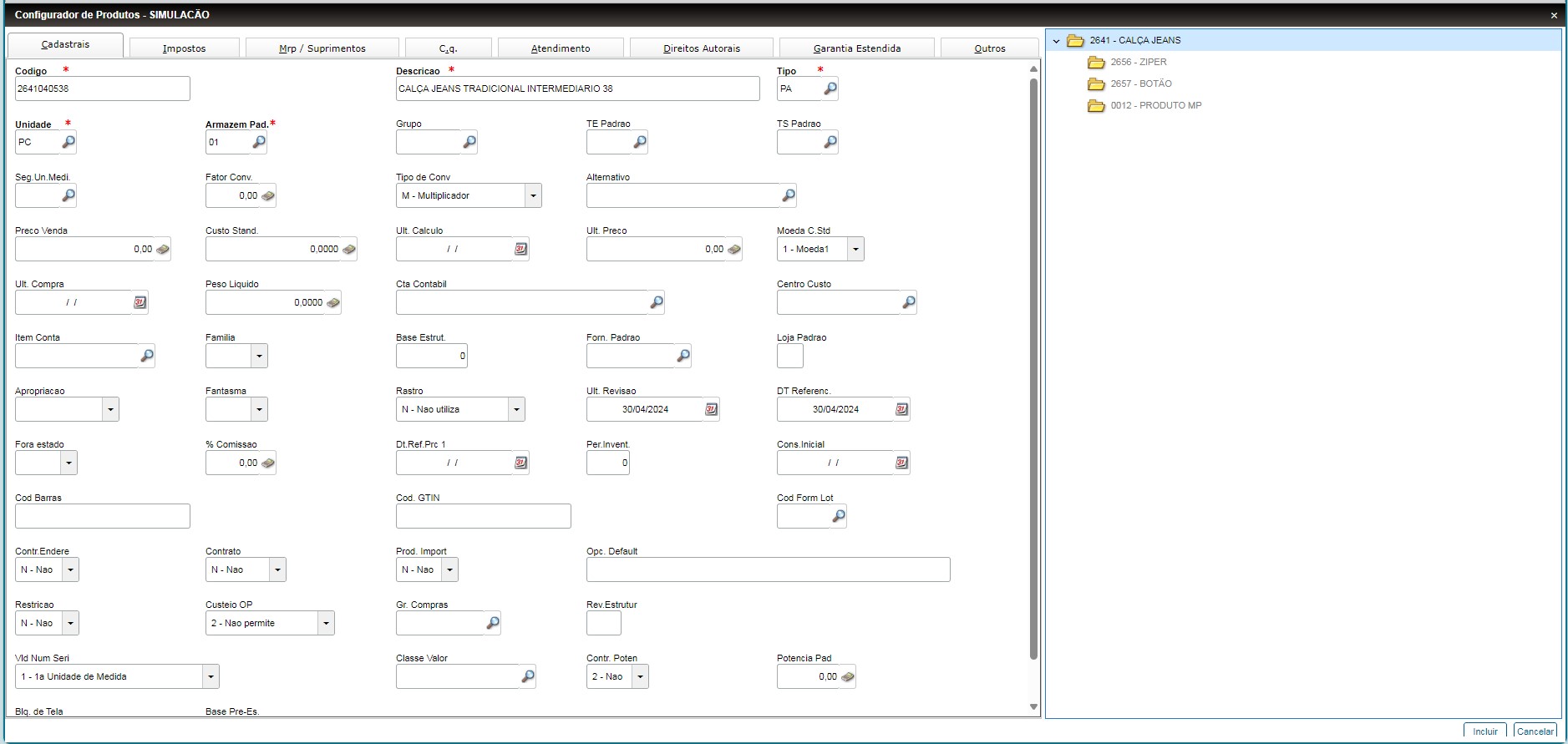Open the Potencia Pad calculator icon
The width and height of the screenshot is (1568, 744).
coord(848,676)
